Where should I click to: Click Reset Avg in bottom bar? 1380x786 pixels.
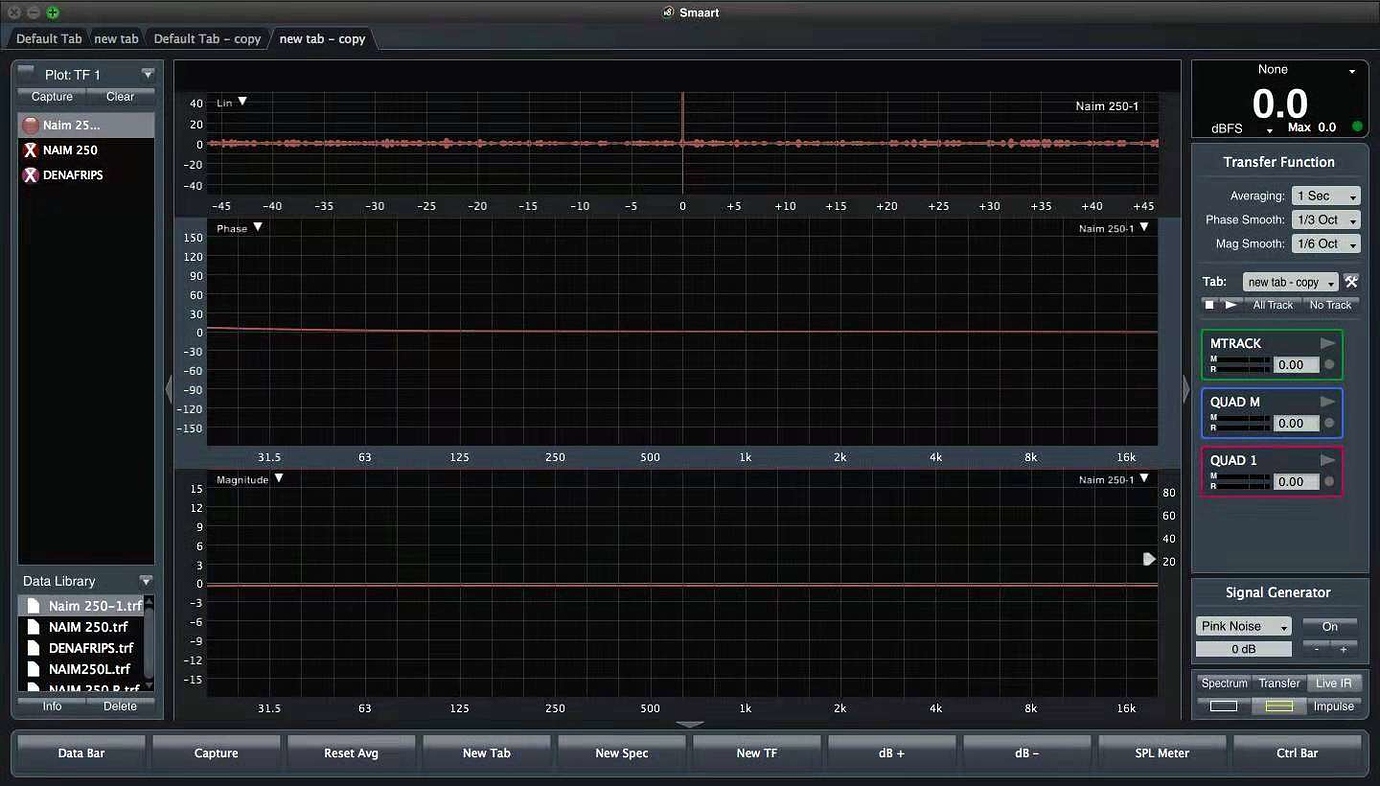(x=351, y=753)
